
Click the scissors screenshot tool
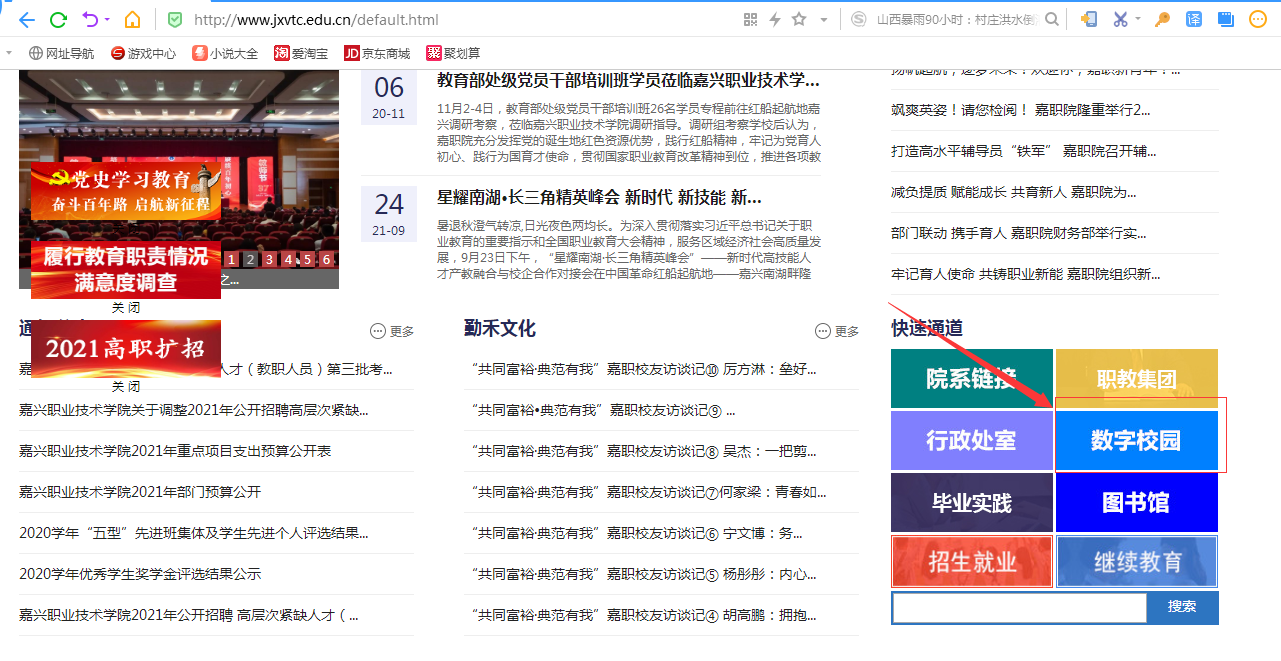(1120, 20)
